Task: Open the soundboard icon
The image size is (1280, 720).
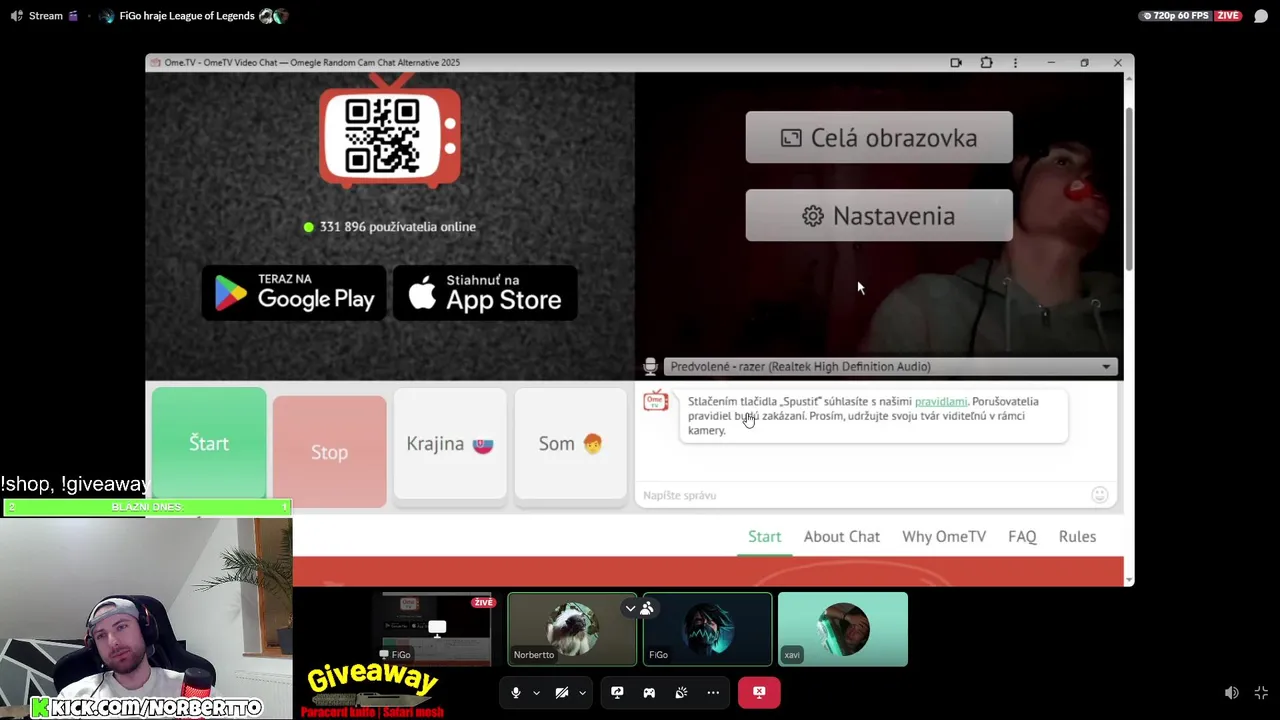Action: [681, 693]
